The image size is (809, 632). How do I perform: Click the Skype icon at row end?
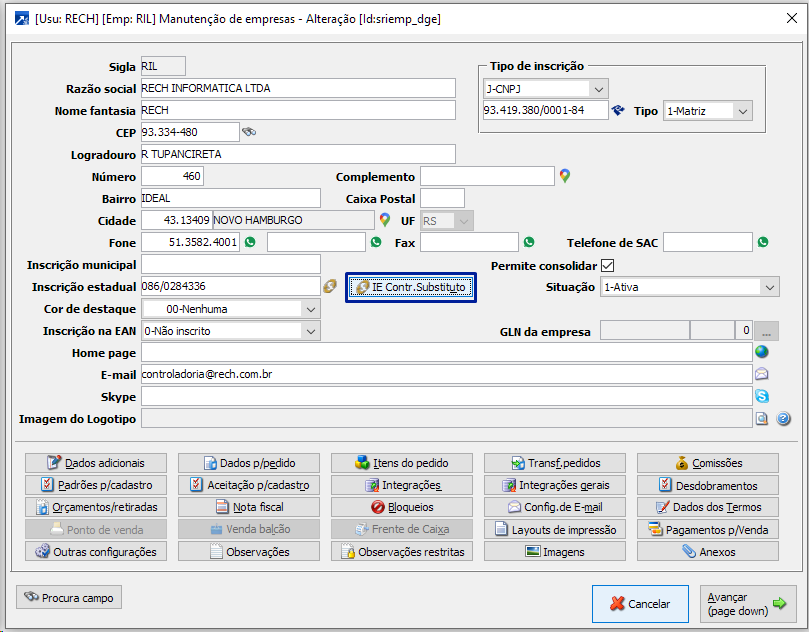(x=762, y=397)
